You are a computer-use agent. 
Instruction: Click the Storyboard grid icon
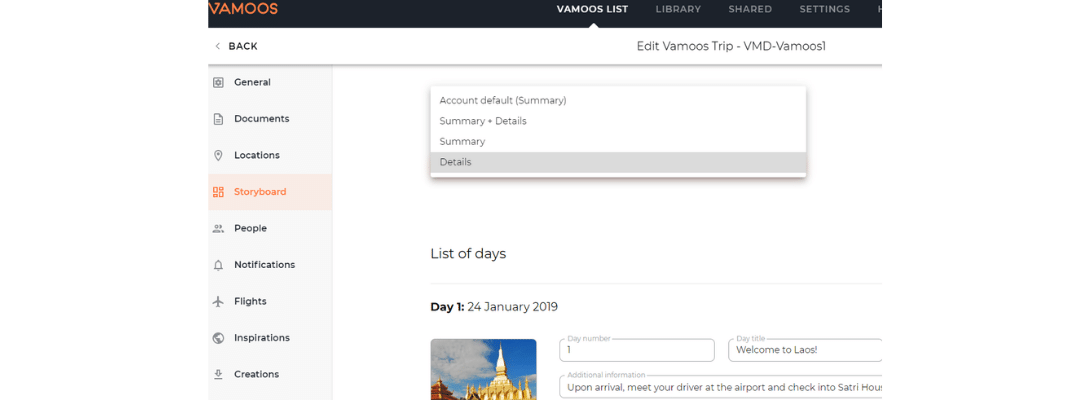click(x=218, y=192)
